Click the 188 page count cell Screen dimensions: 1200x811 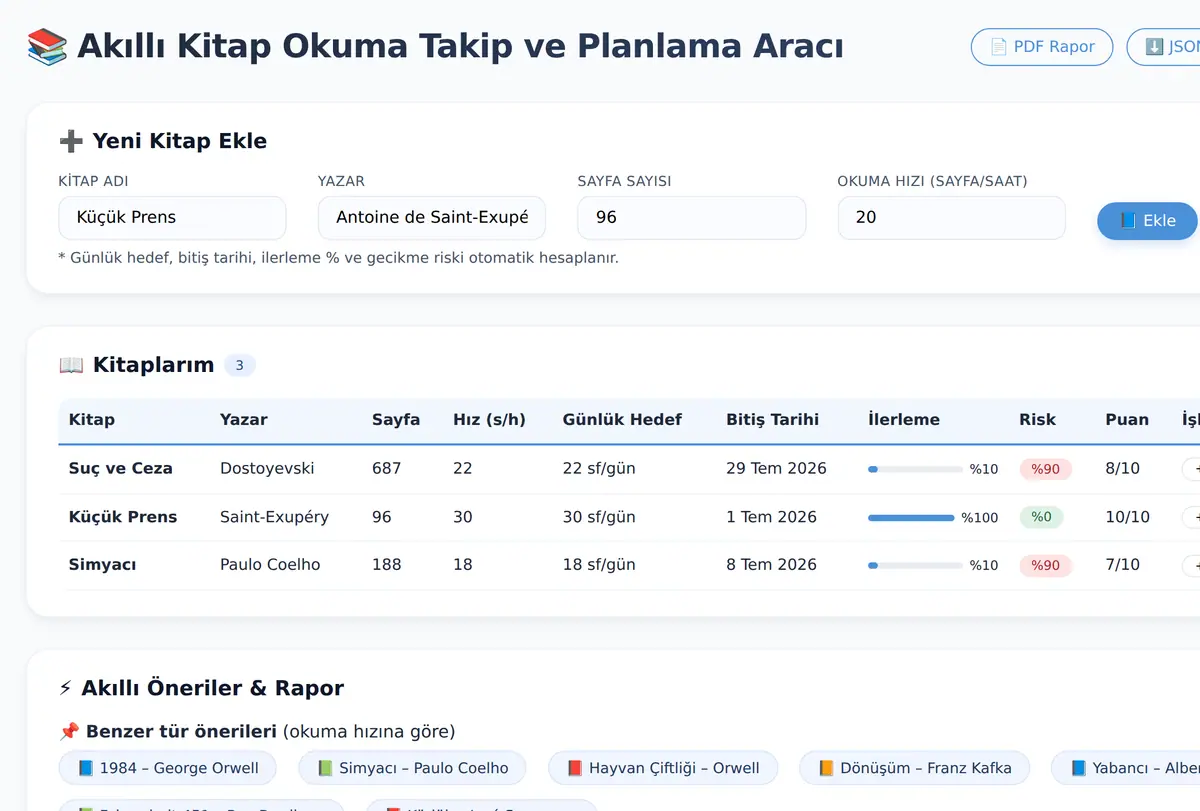387,565
